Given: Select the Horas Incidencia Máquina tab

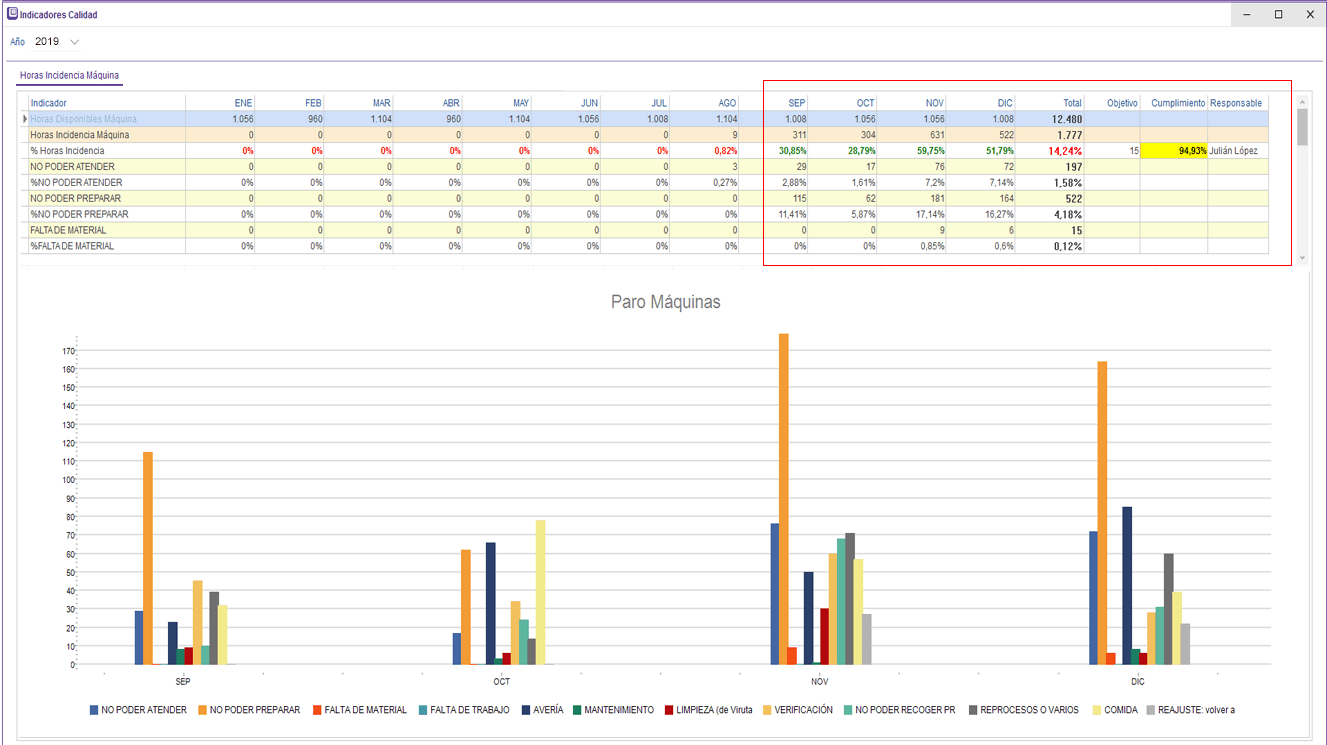Looking at the screenshot, I should click(x=70, y=75).
